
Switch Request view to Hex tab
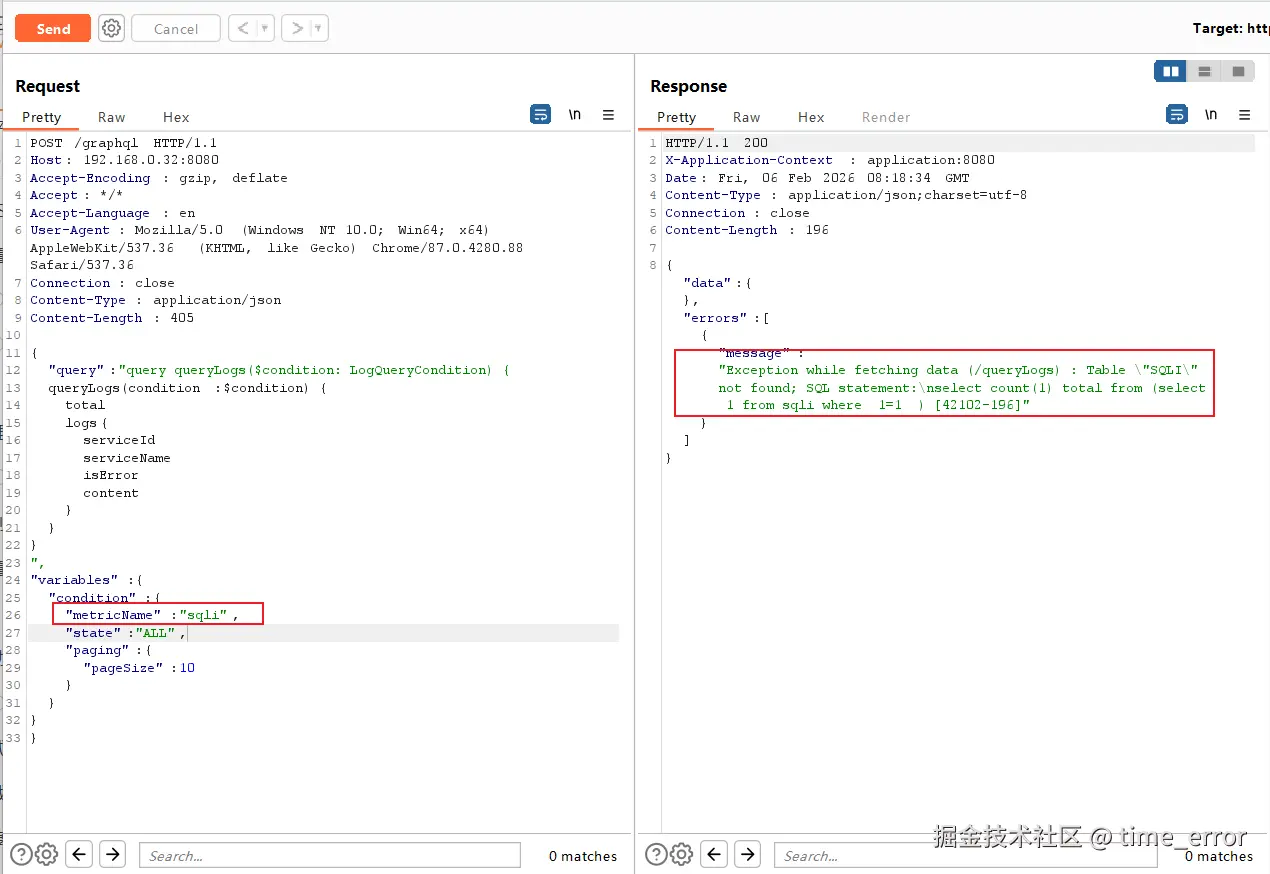[176, 117]
